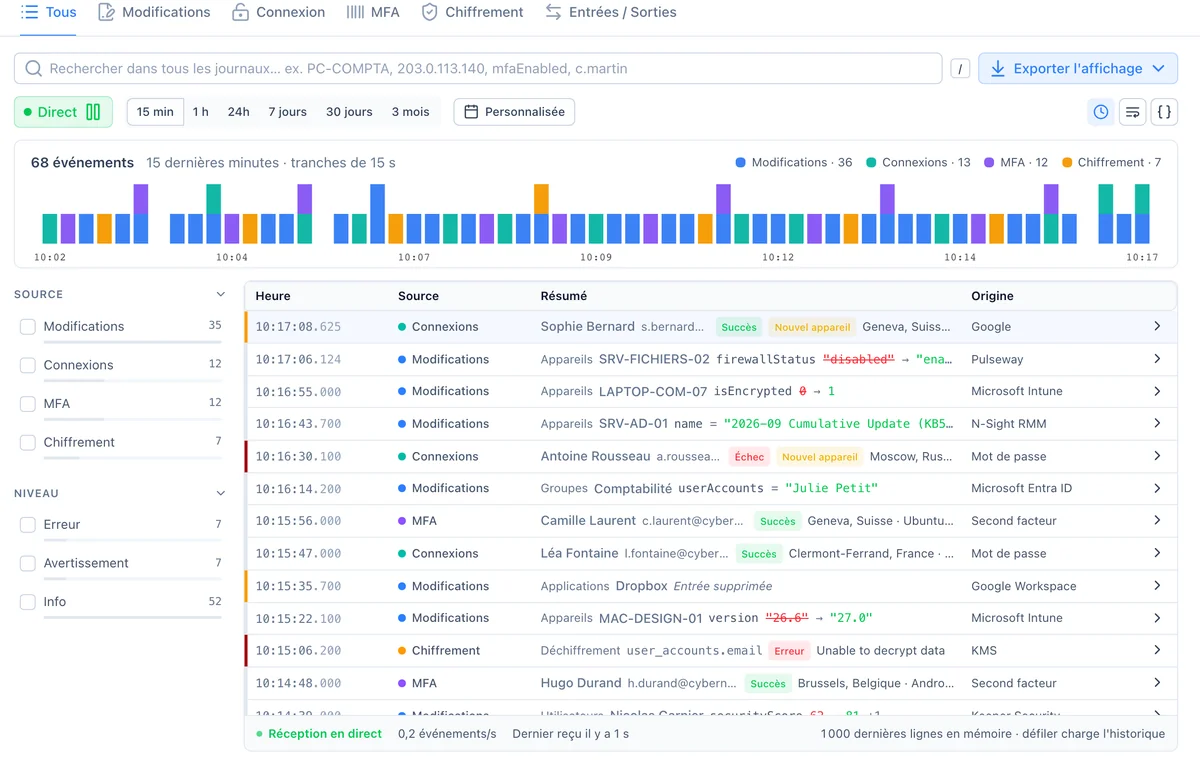Click the Échec badge on Antoine Rousseau row
Image resolution: width=1200 pixels, height=765 pixels.
(749, 457)
